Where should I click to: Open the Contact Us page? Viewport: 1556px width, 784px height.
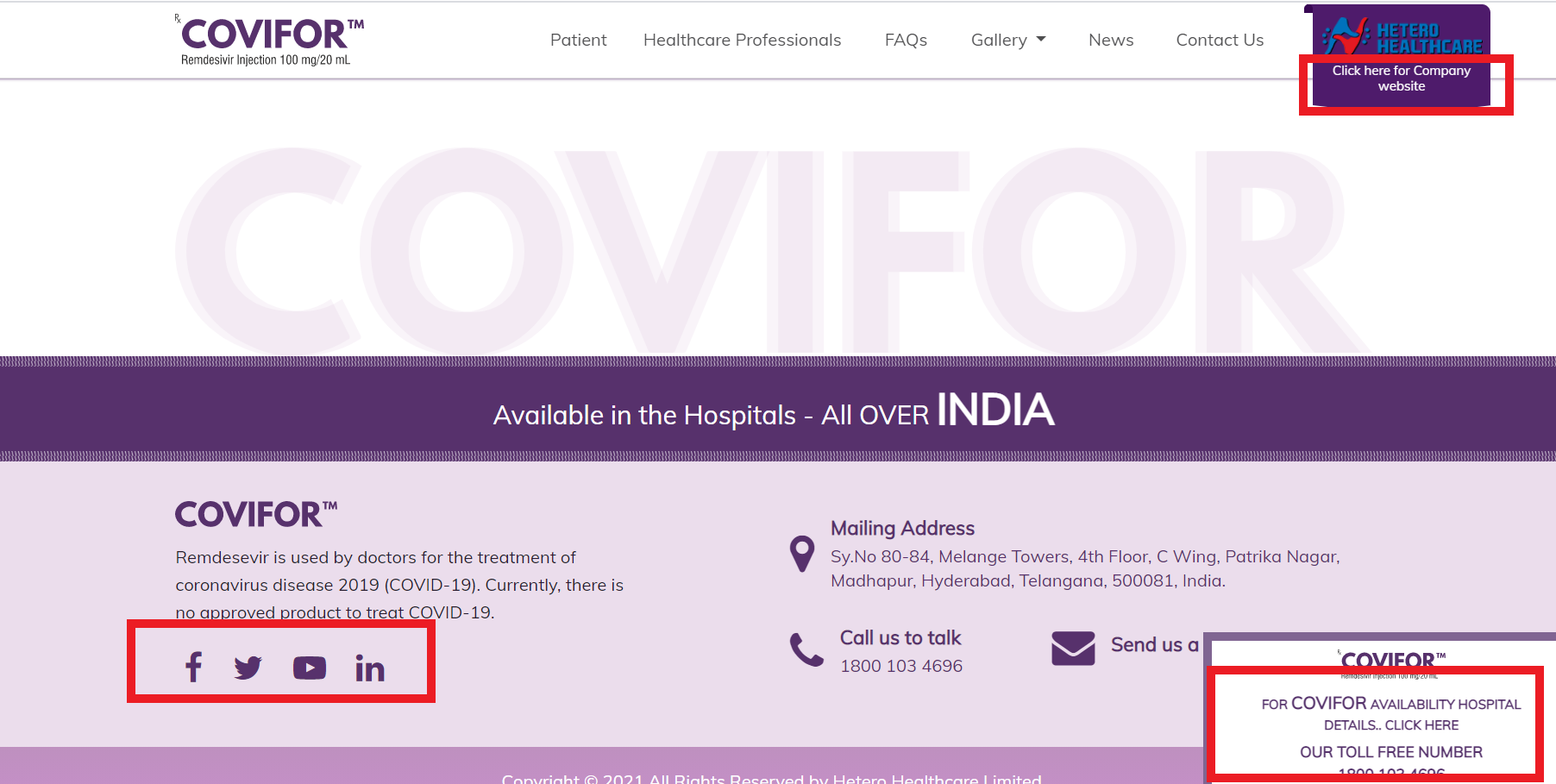point(1220,40)
